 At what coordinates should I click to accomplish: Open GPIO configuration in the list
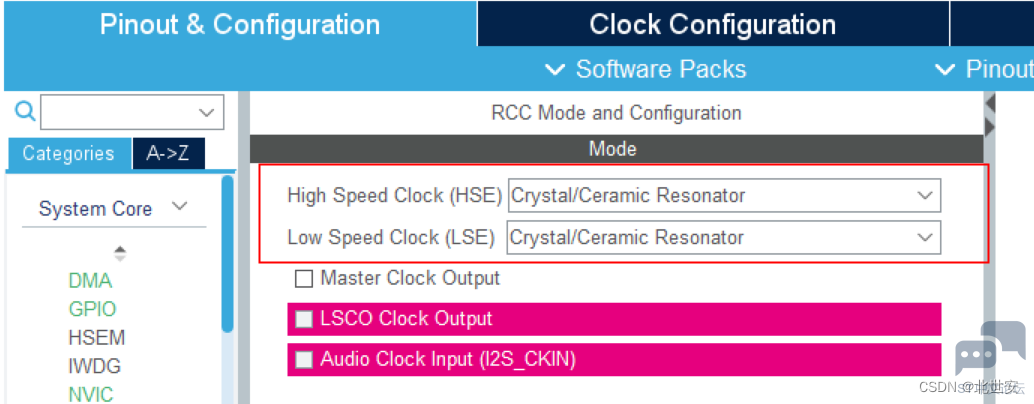(x=92, y=309)
